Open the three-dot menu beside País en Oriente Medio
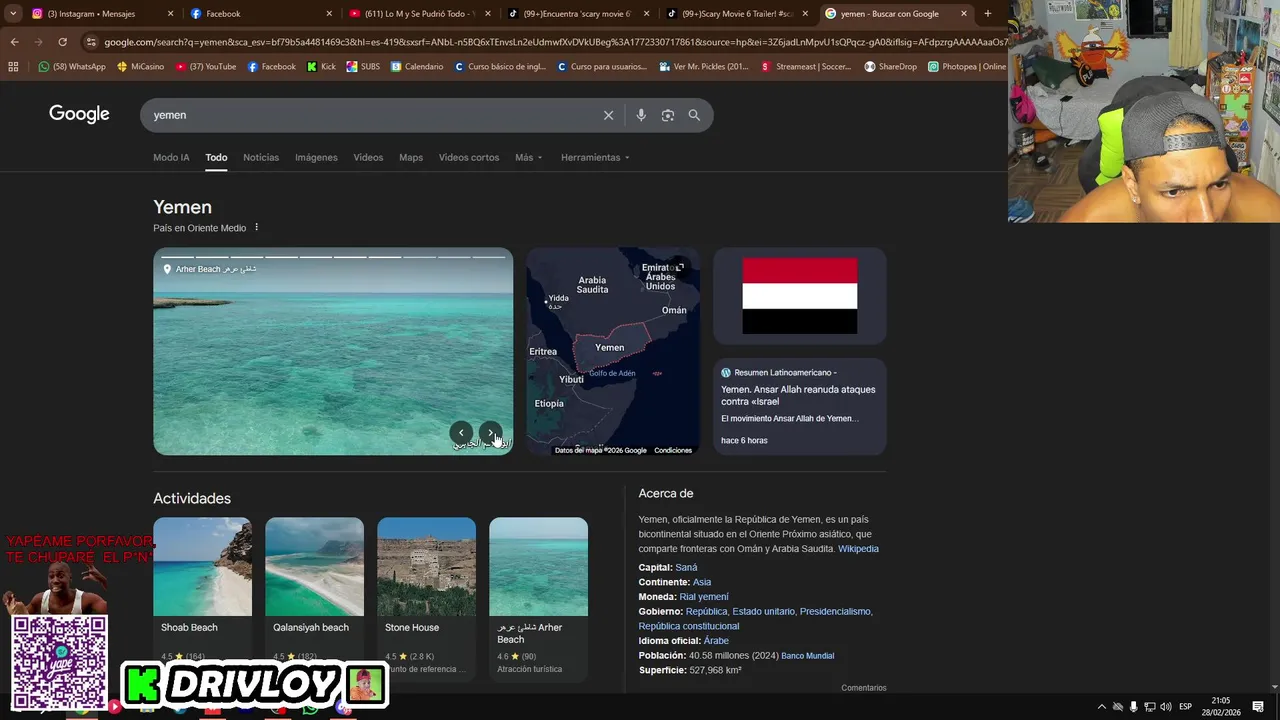 pyautogui.click(x=256, y=227)
